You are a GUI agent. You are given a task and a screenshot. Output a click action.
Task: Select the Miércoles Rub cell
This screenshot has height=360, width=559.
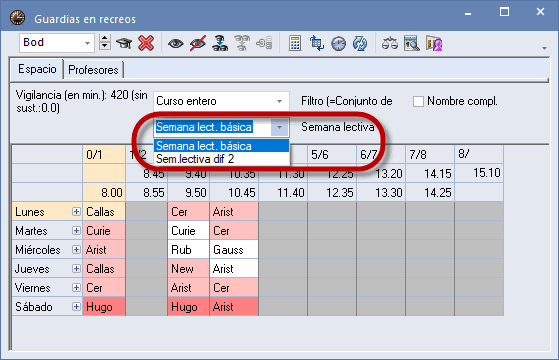tap(189, 250)
